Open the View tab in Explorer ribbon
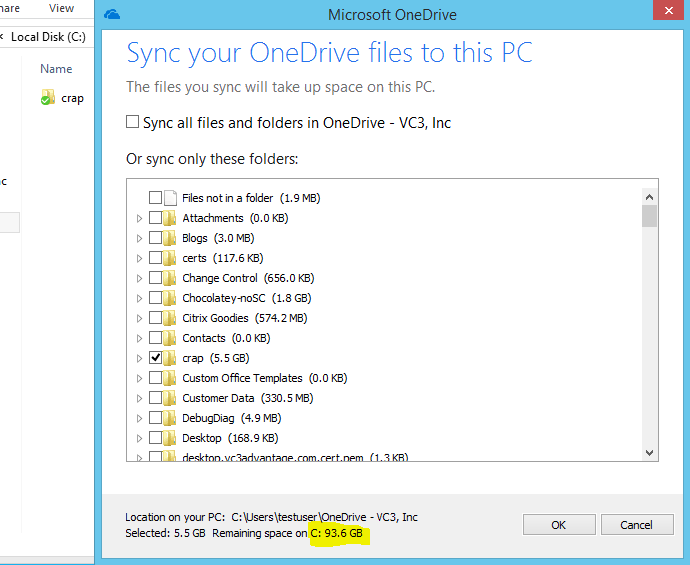This screenshot has width=690, height=565. (x=61, y=8)
